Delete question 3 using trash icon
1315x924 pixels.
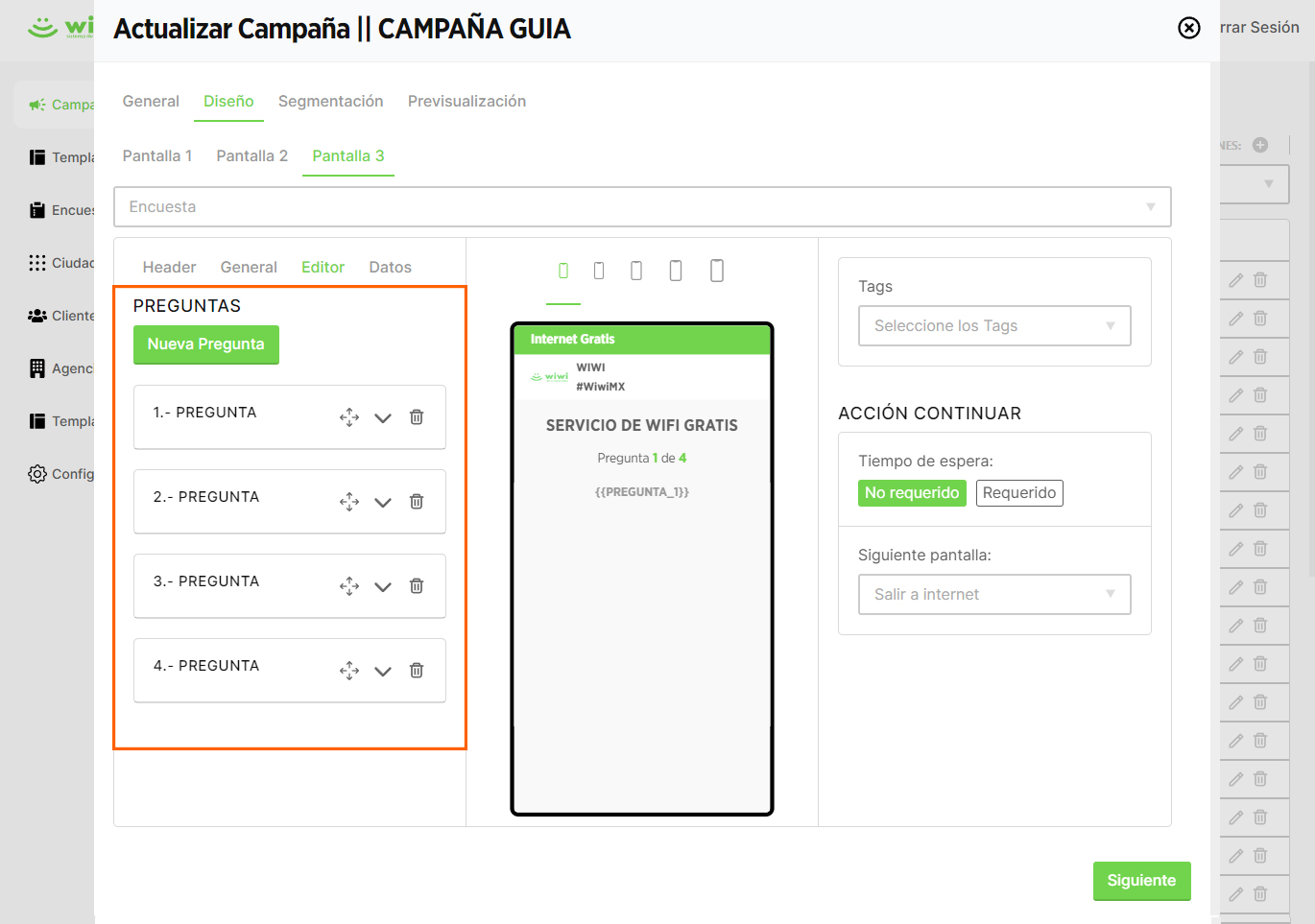click(417, 586)
